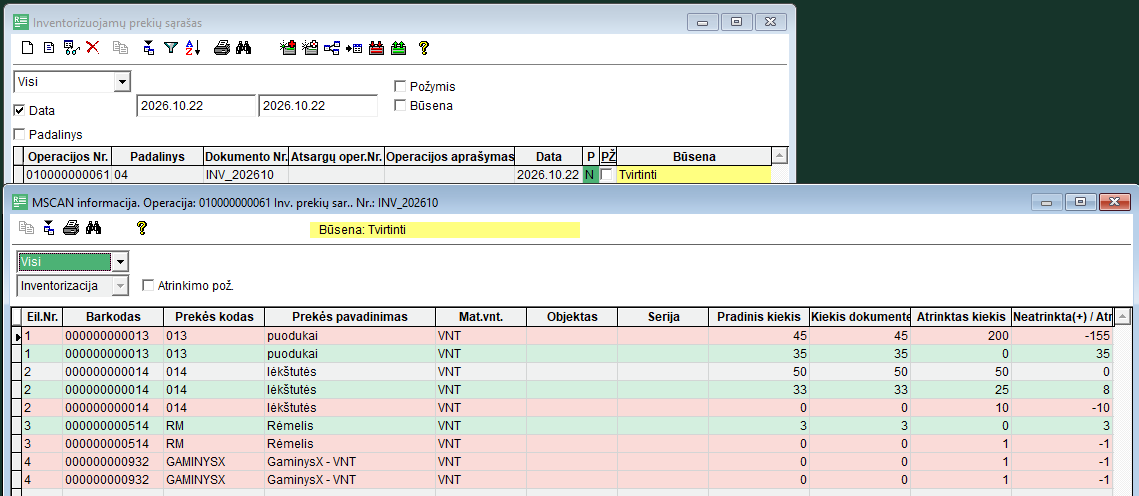
Task: Click barcode 000000000014 in the row with quantity 50
Action: pos(113,372)
